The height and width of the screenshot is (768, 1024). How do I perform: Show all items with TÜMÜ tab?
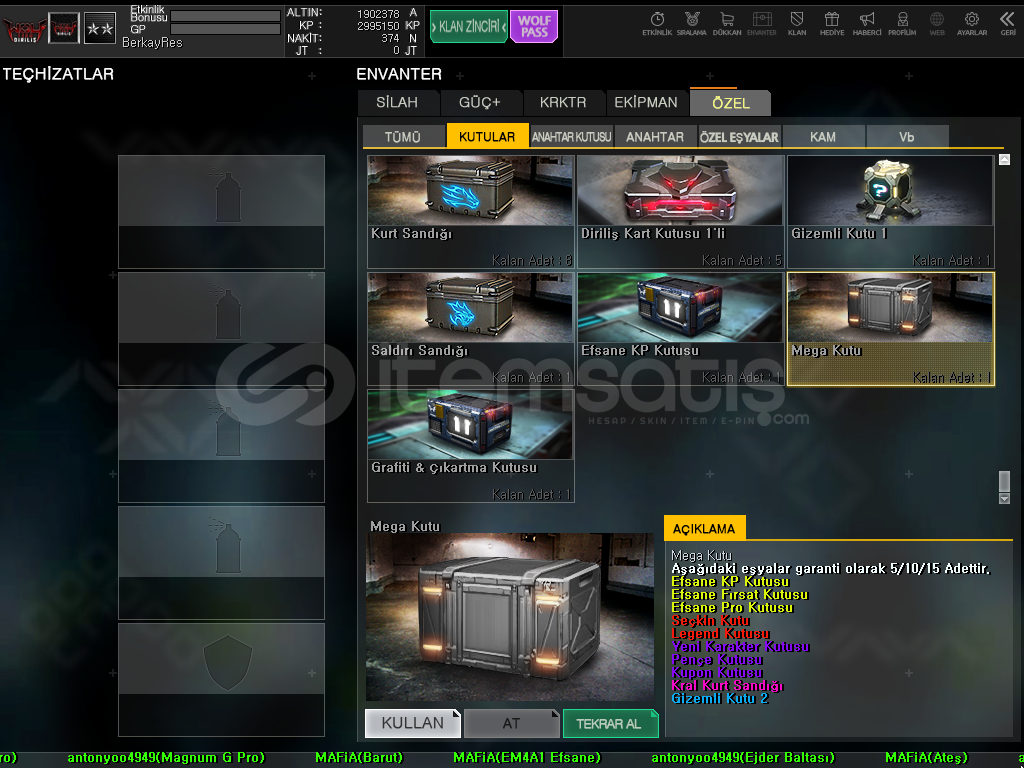tap(403, 137)
